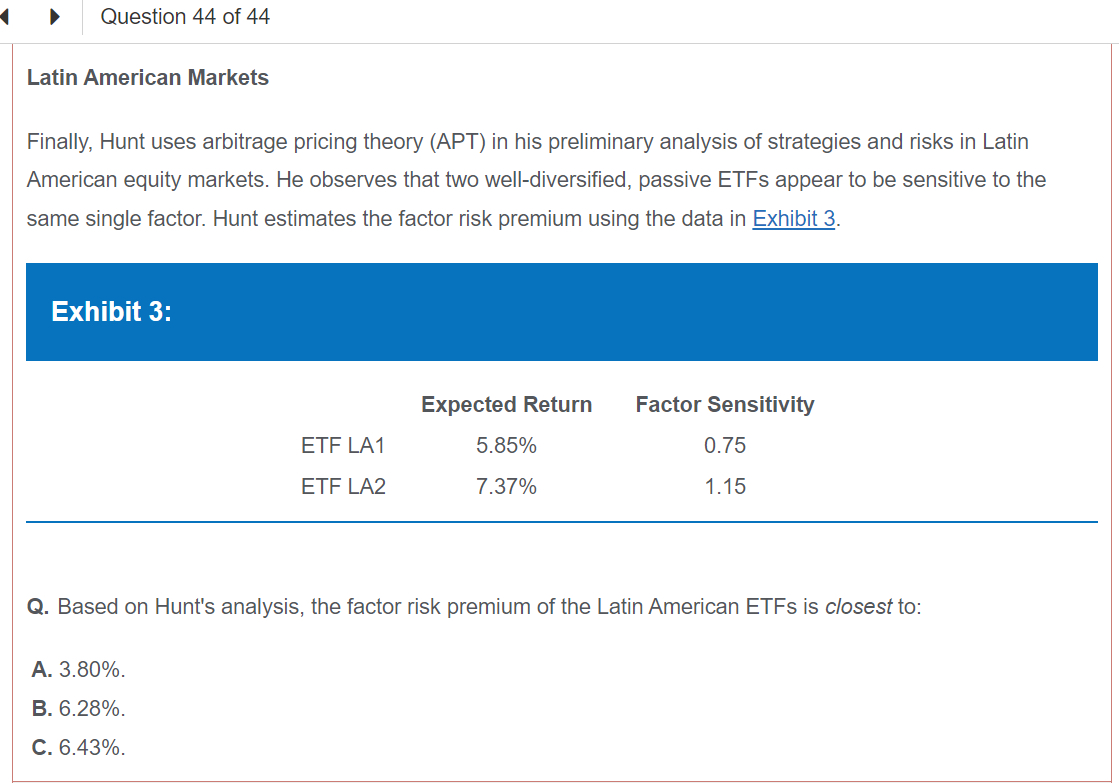Pick answer C, 6.43%
1119x783 pixels.
tap(79, 747)
